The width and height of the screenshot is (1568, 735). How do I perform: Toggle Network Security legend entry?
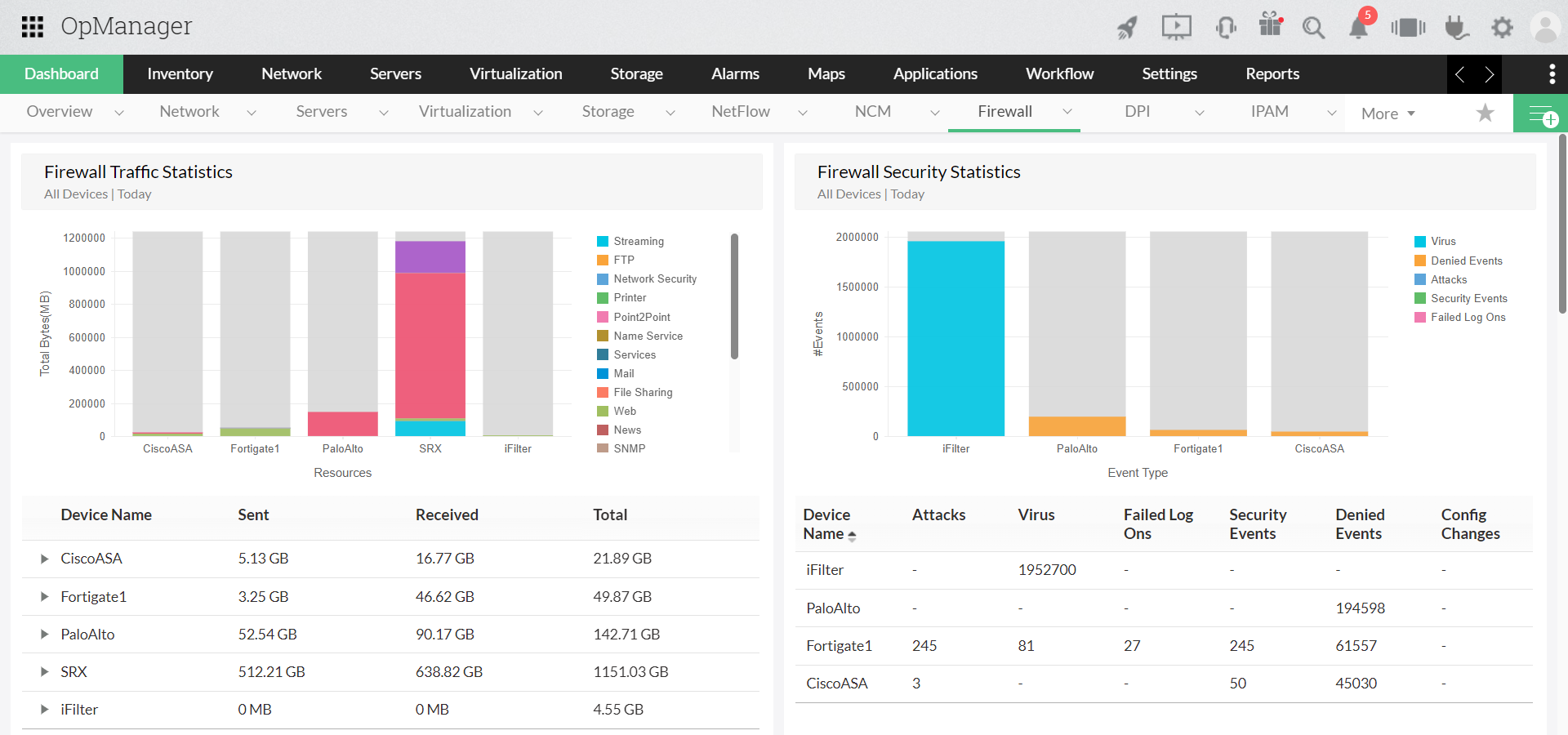[x=647, y=278]
